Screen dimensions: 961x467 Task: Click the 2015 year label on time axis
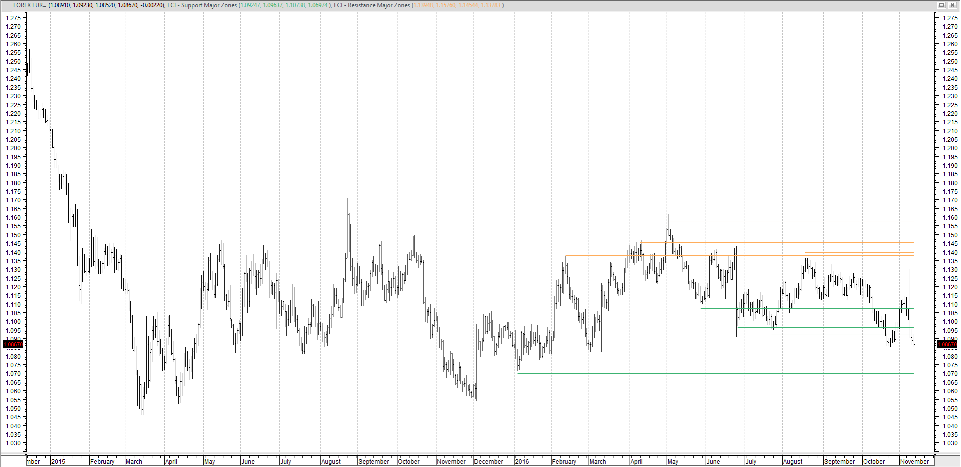tap(58, 462)
